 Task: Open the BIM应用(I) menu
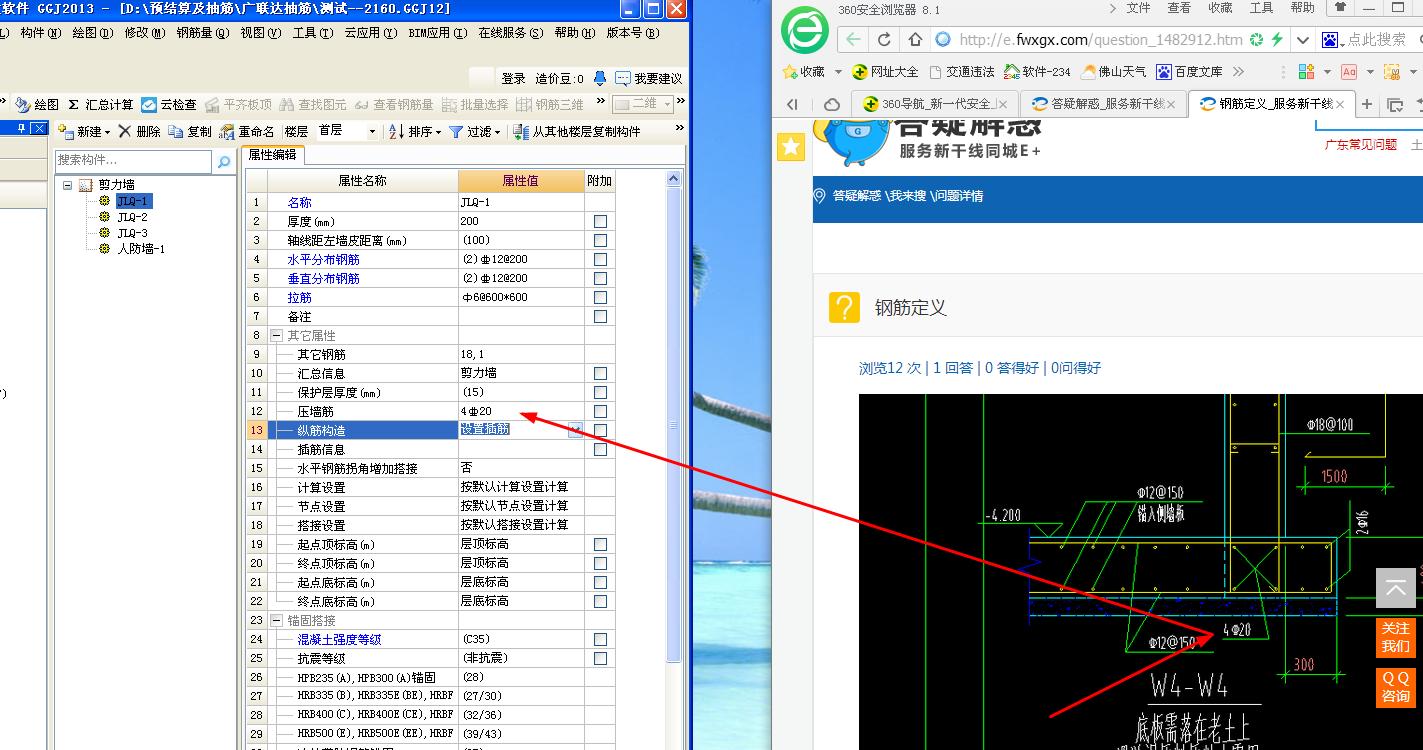(438, 33)
